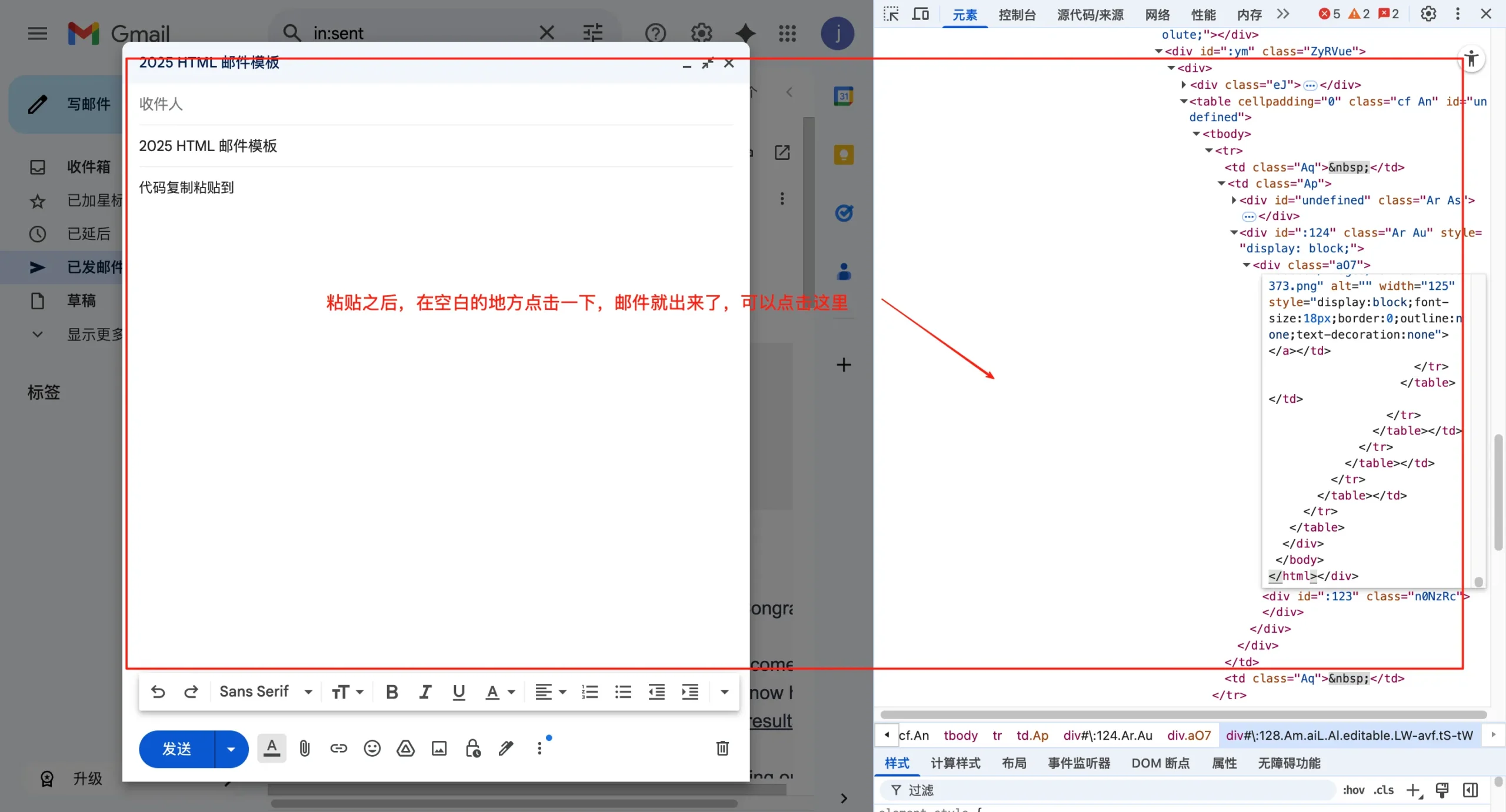1506x812 pixels.
Task: Switch to the 布局 panel tab
Action: click(1014, 763)
